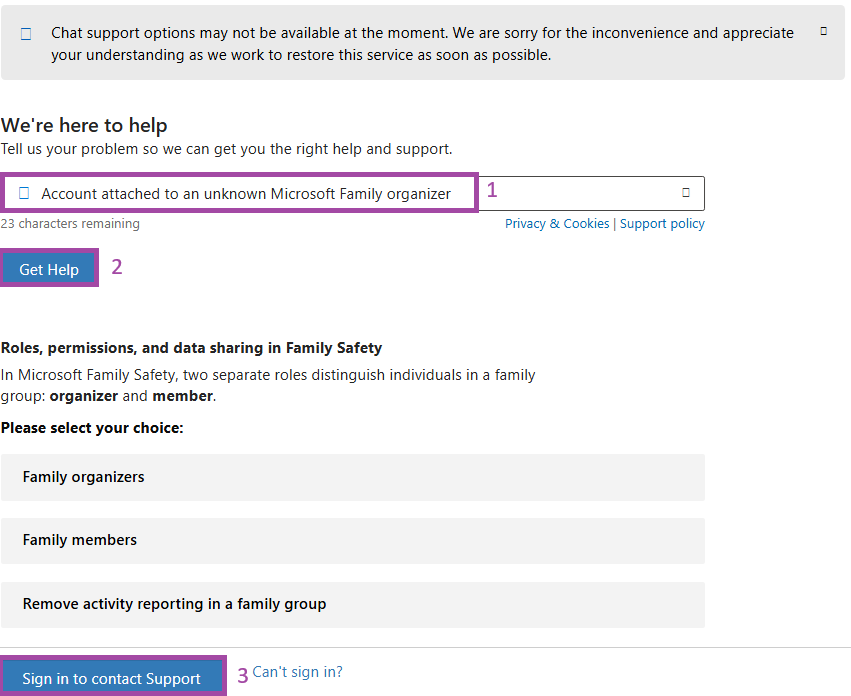Clear the typed problem text using the field's icon

click(x=685, y=193)
